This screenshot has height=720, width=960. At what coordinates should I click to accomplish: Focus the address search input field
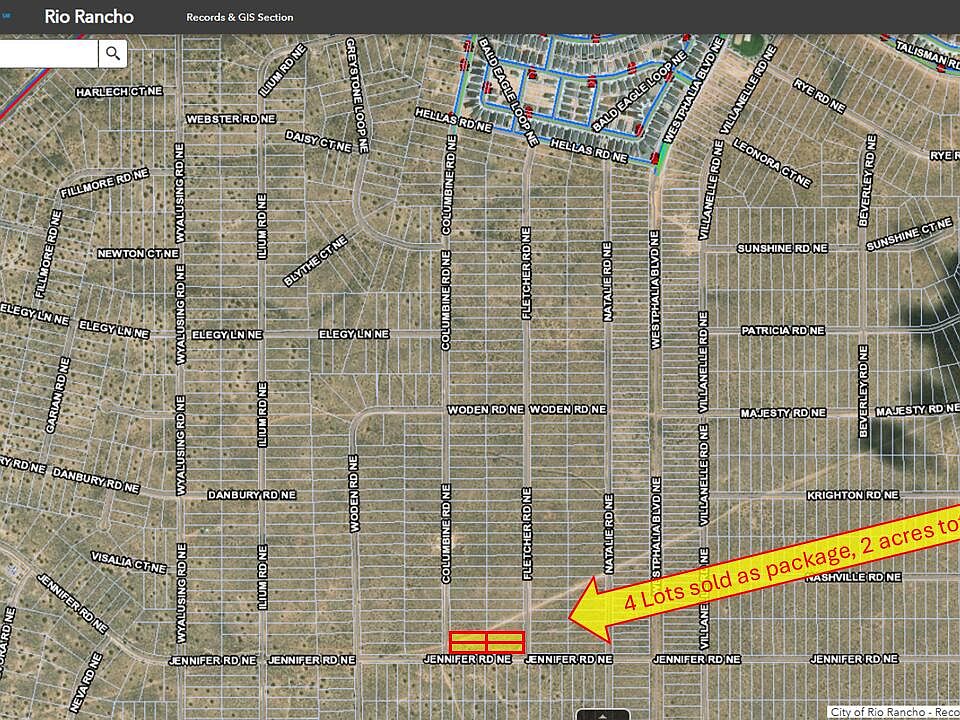48,54
